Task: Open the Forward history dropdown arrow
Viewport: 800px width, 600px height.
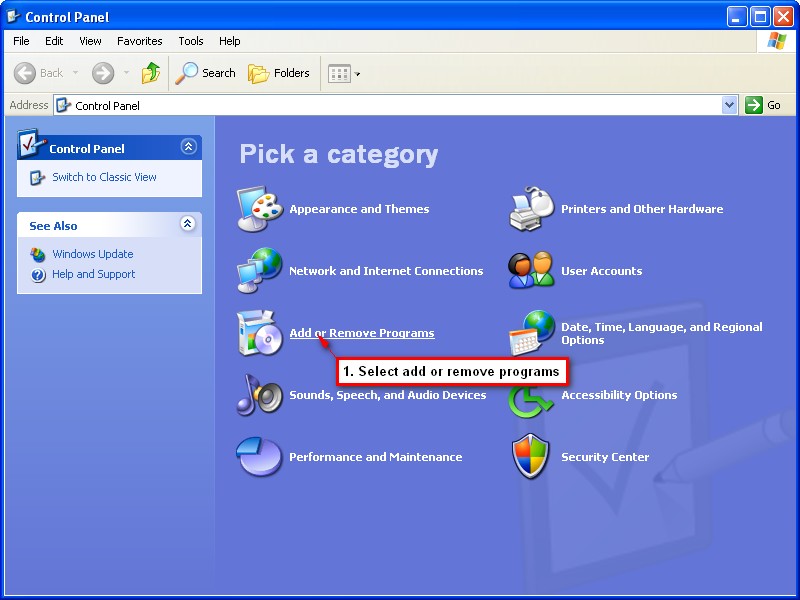Action: [127, 73]
